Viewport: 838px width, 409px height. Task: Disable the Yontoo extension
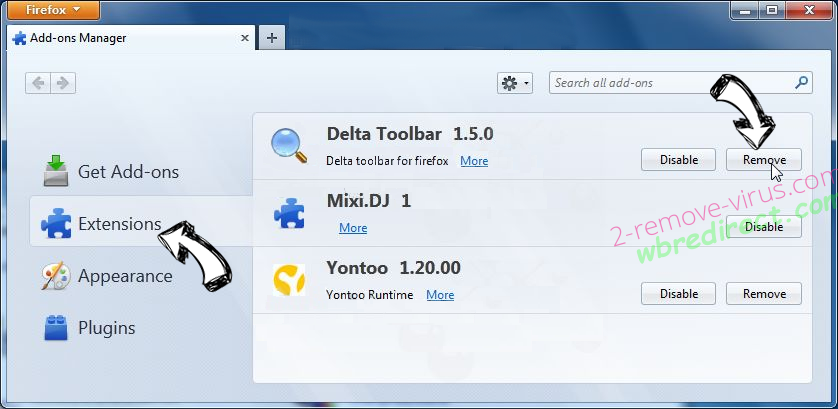coord(678,294)
